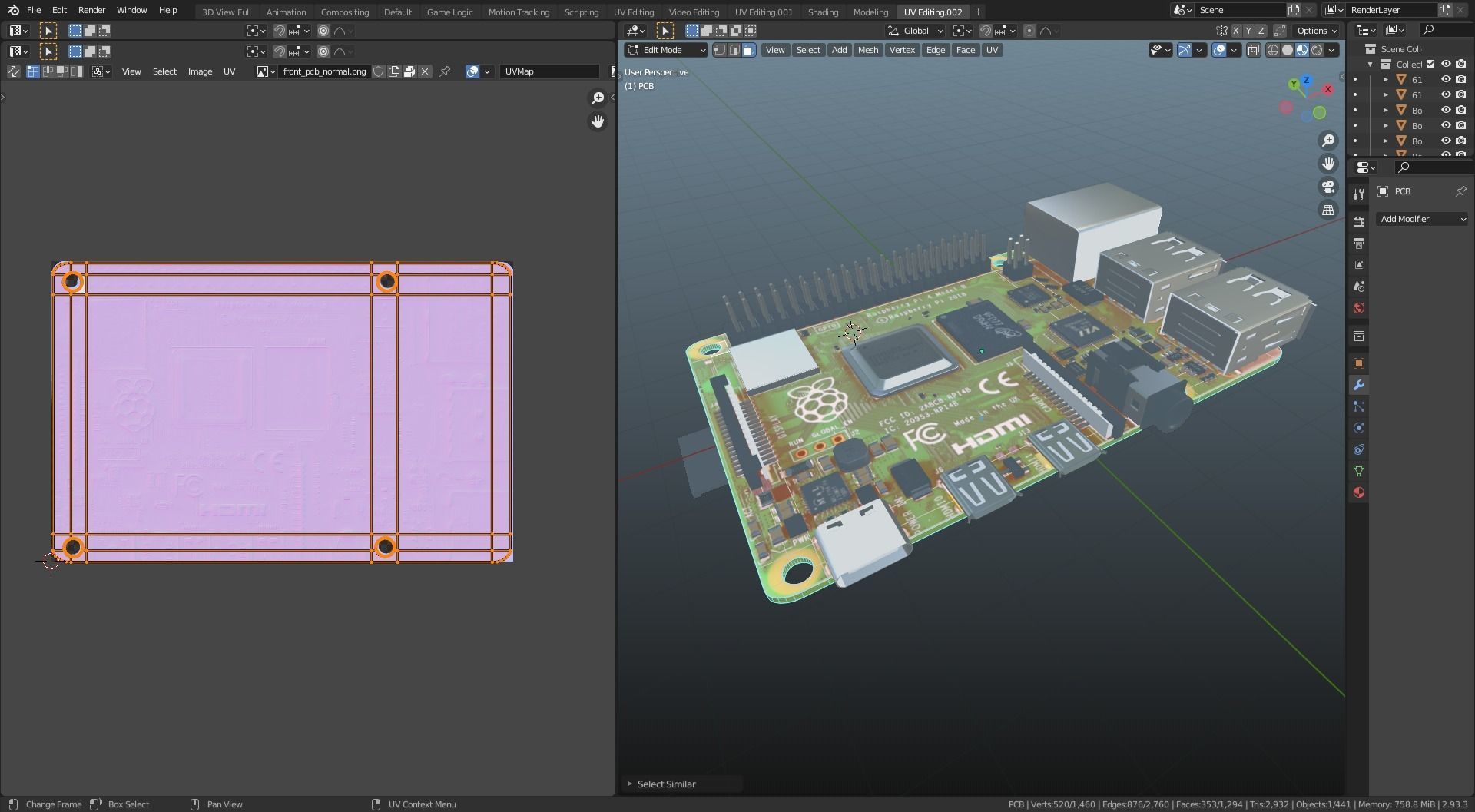Open the Image menu in UV editor
Viewport: 1475px width, 812px height.
(x=200, y=71)
